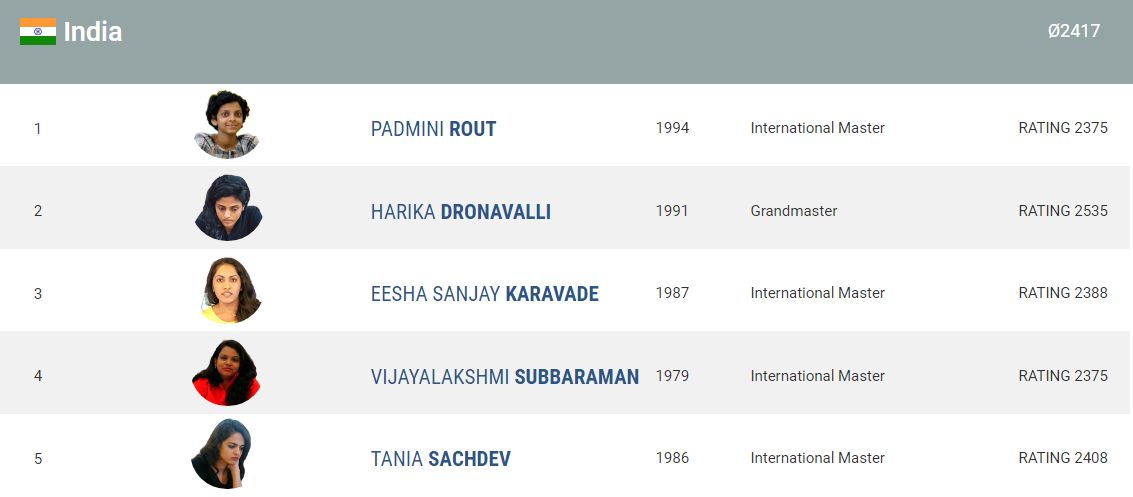Click Padmini Rout's player photo

[227, 125]
